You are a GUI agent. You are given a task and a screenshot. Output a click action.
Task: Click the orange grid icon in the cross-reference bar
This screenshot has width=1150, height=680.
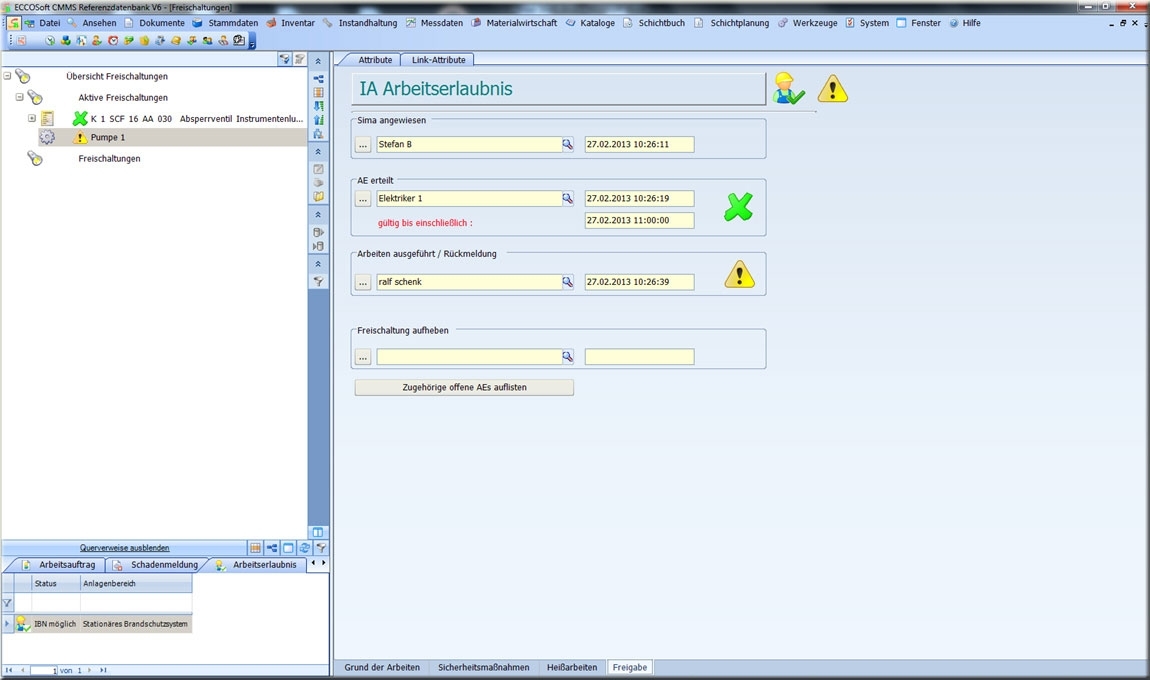tap(255, 548)
